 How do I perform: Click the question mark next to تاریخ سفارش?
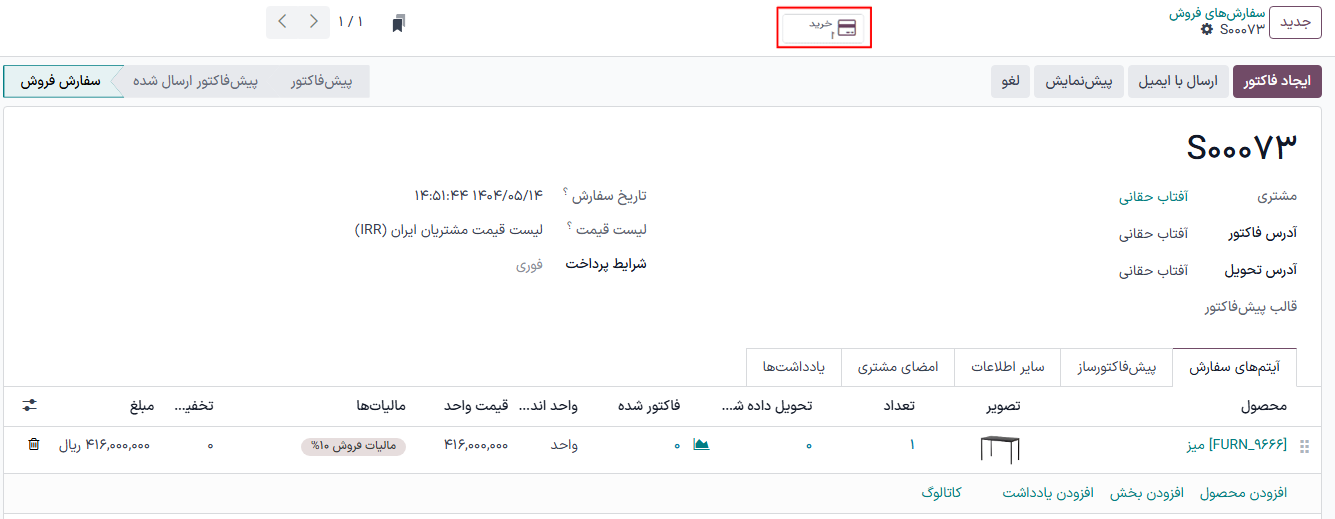click(565, 193)
